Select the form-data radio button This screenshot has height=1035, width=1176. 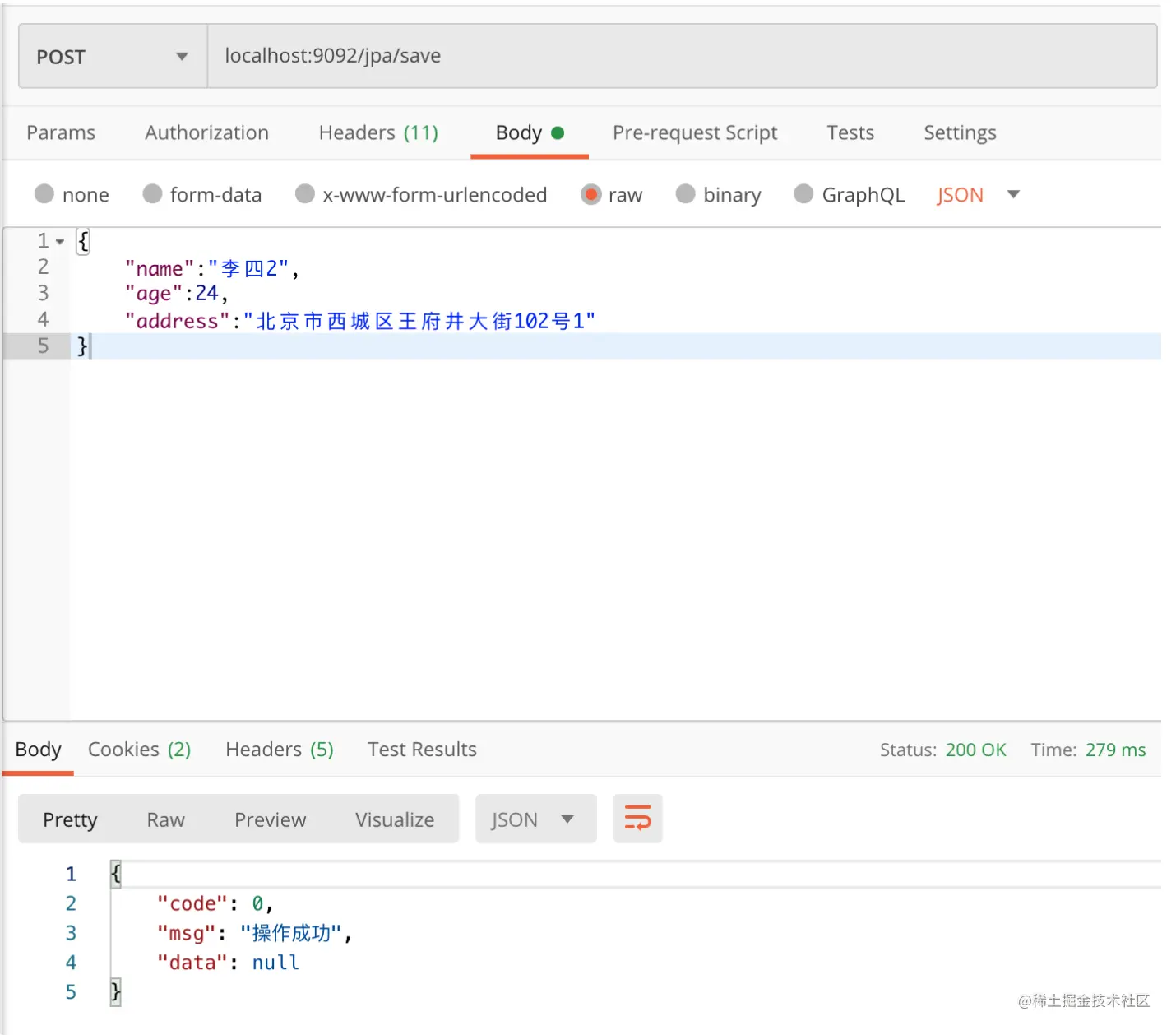click(x=152, y=194)
